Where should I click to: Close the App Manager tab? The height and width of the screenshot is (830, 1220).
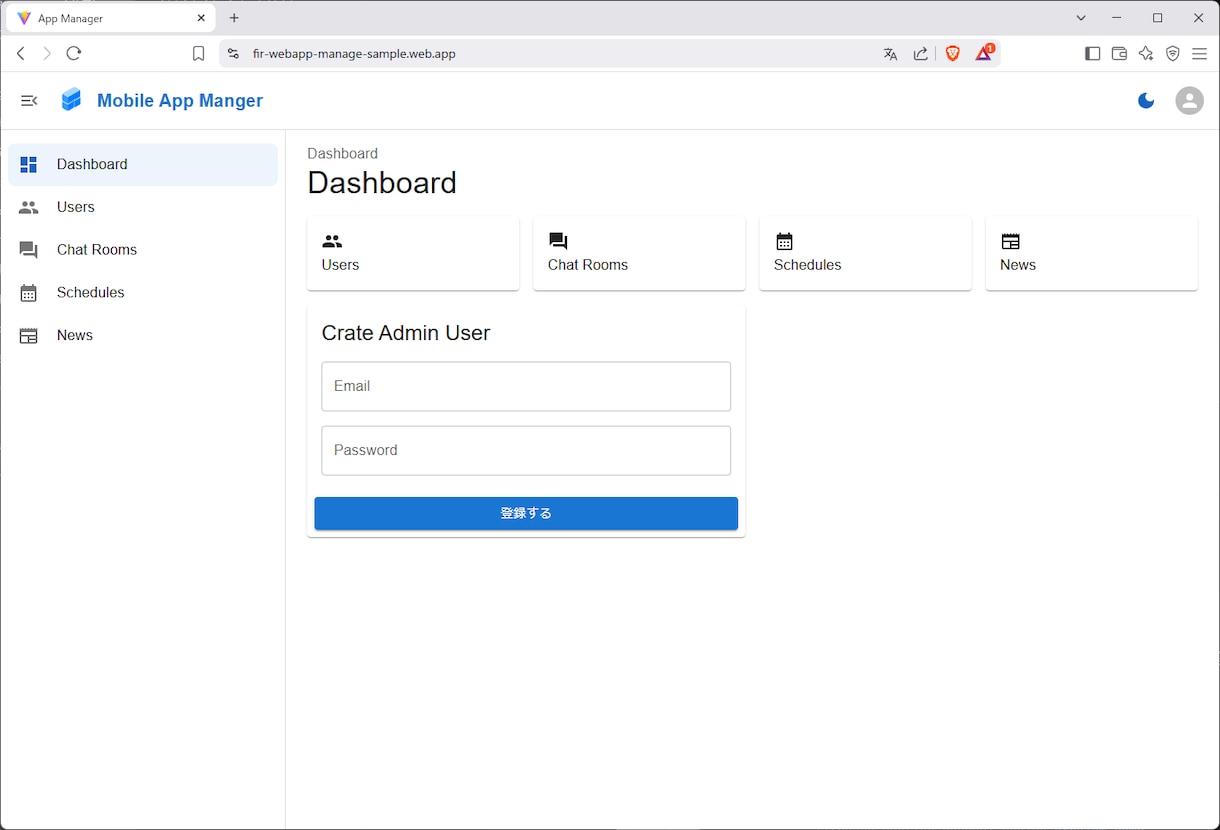[x=201, y=18]
